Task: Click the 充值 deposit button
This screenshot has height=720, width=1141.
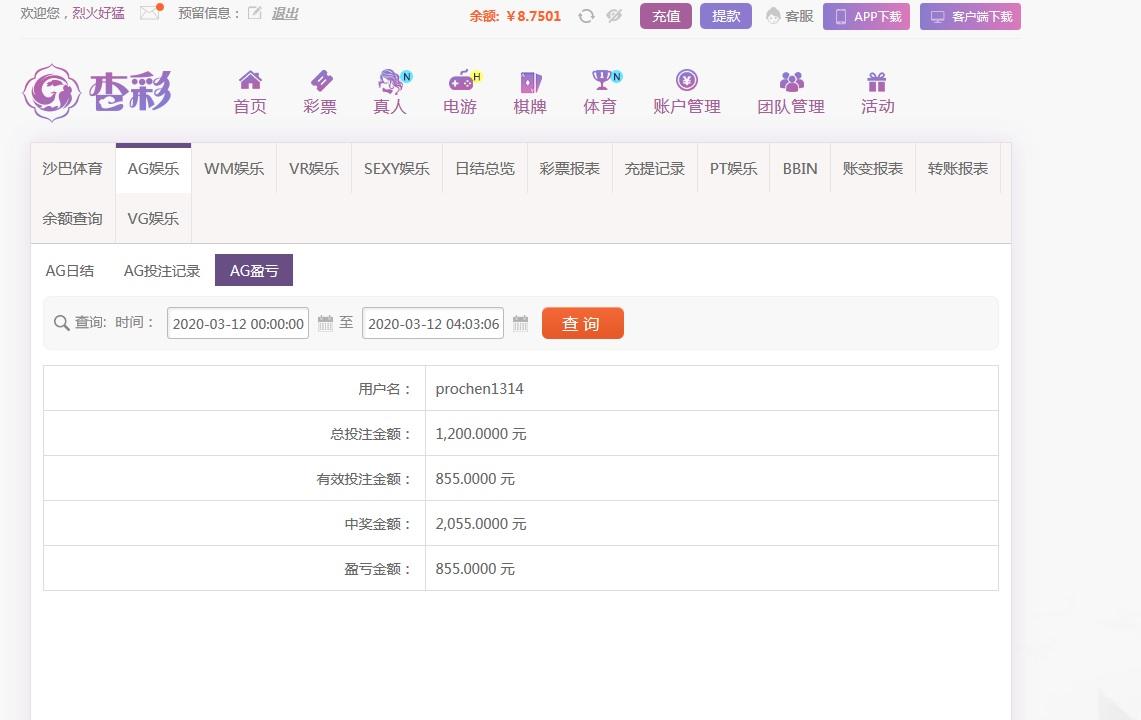Action: pyautogui.click(x=665, y=16)
